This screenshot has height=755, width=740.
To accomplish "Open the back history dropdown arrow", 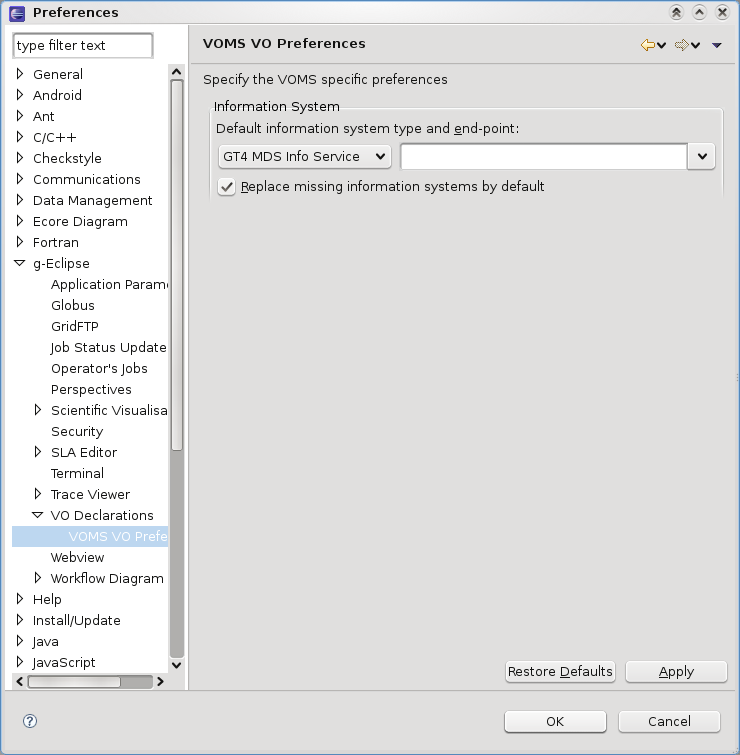I will pyautogui.click(x=662, y=46).
